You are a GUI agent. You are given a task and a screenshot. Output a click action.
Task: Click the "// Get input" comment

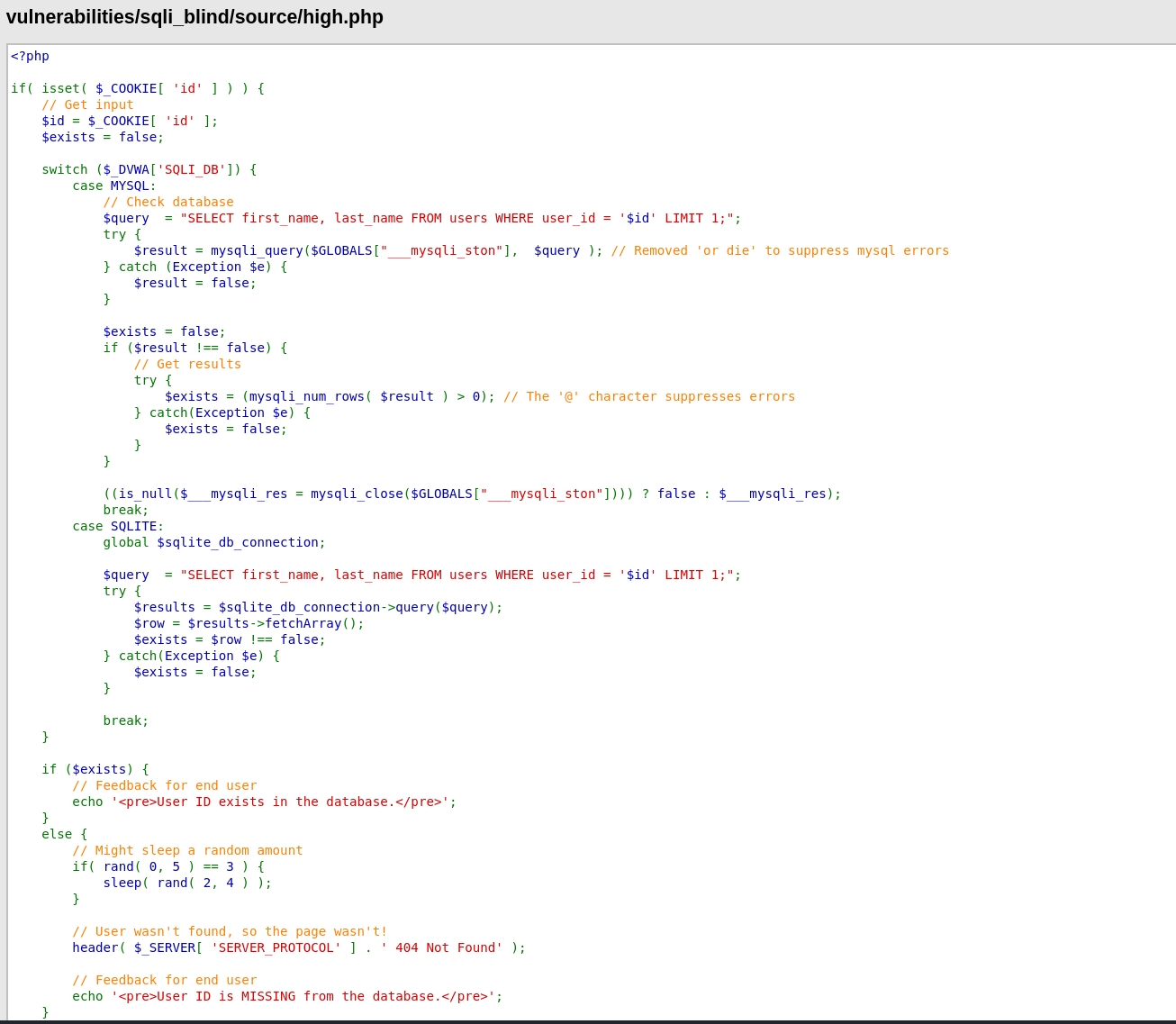pos(87,104)
